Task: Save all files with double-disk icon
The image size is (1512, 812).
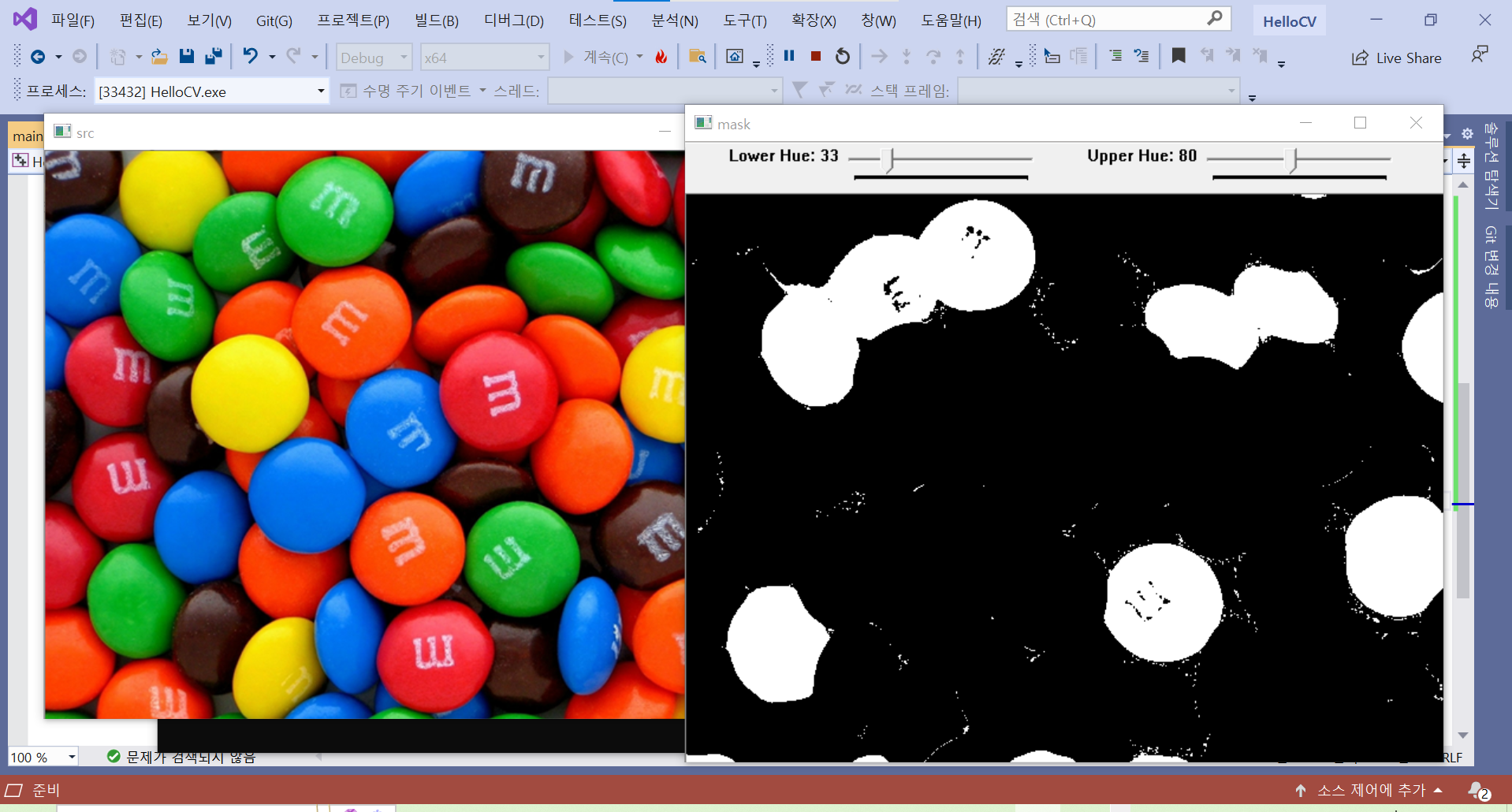Action: (213, 57)
